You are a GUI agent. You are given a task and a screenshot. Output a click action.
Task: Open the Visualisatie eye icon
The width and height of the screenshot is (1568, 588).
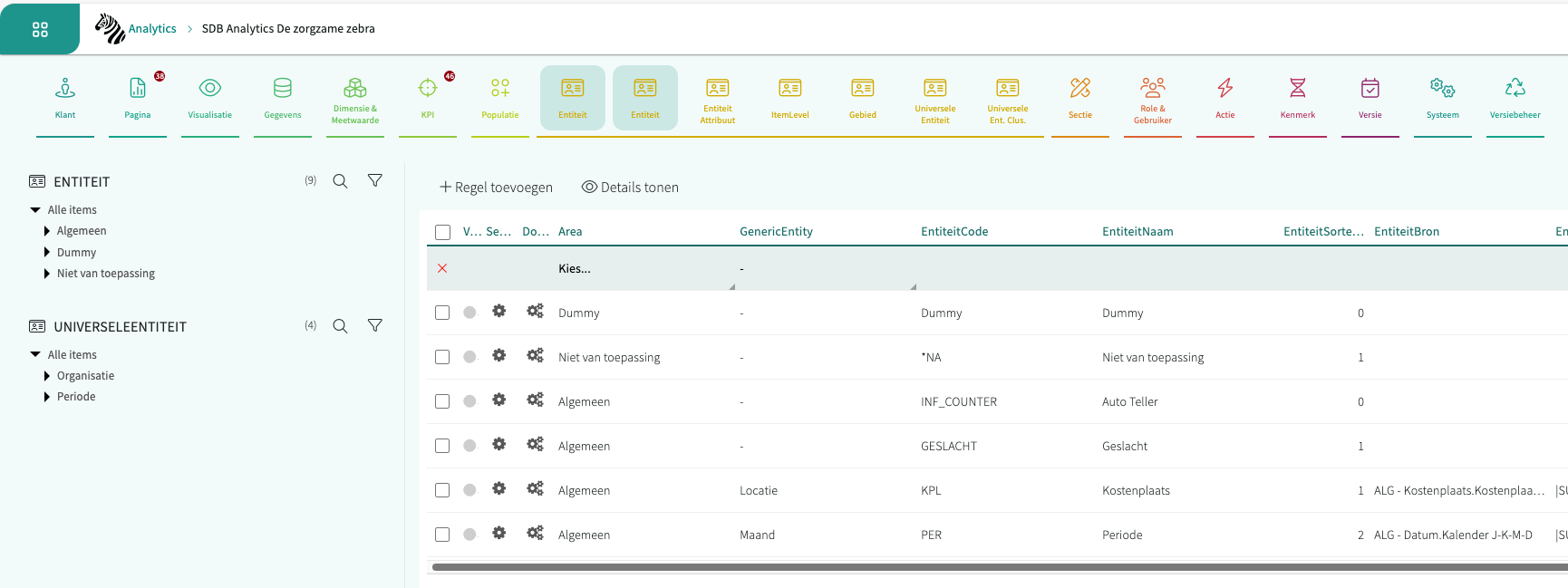coord(209,89)
